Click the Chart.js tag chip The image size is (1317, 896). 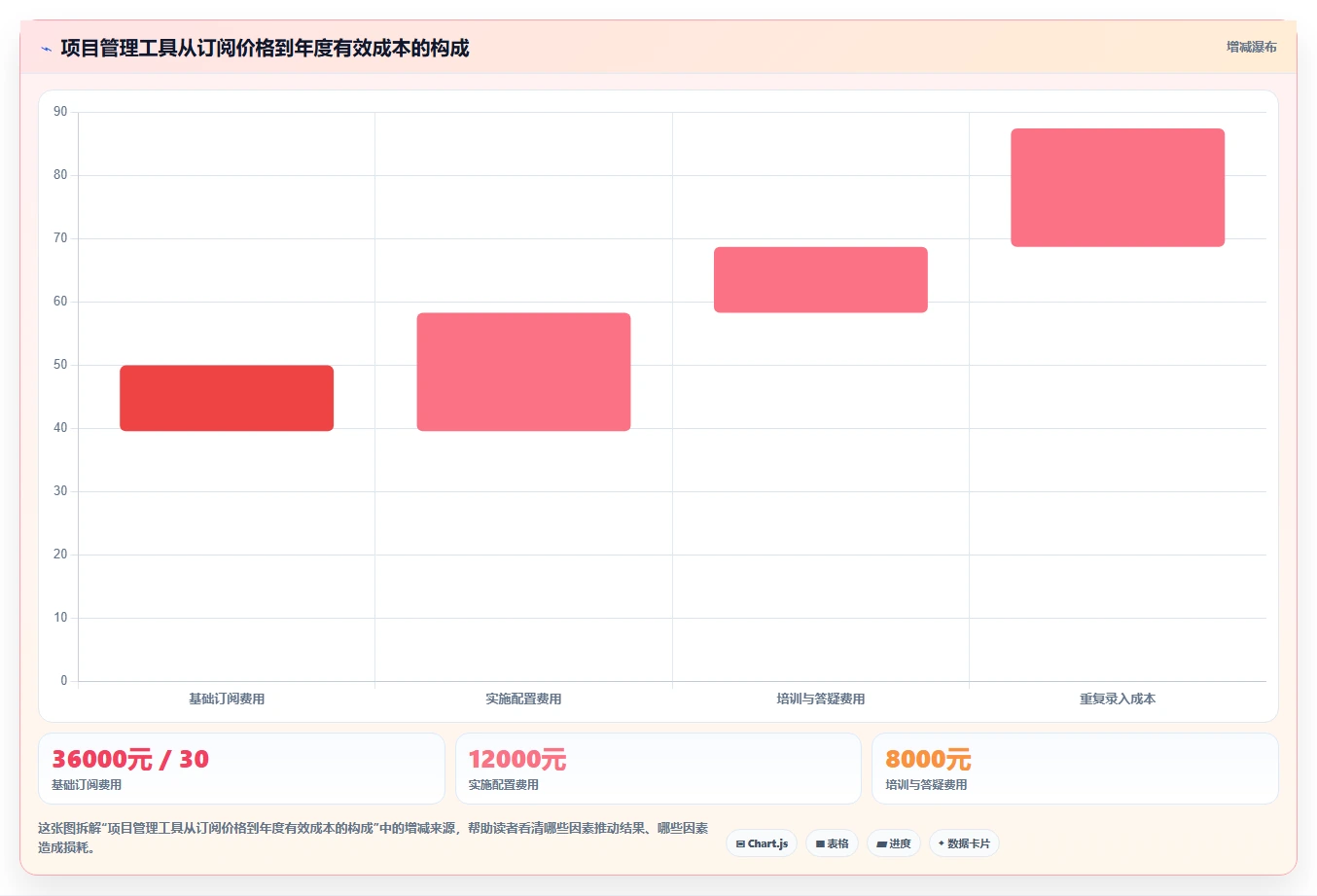coord(762,843)
